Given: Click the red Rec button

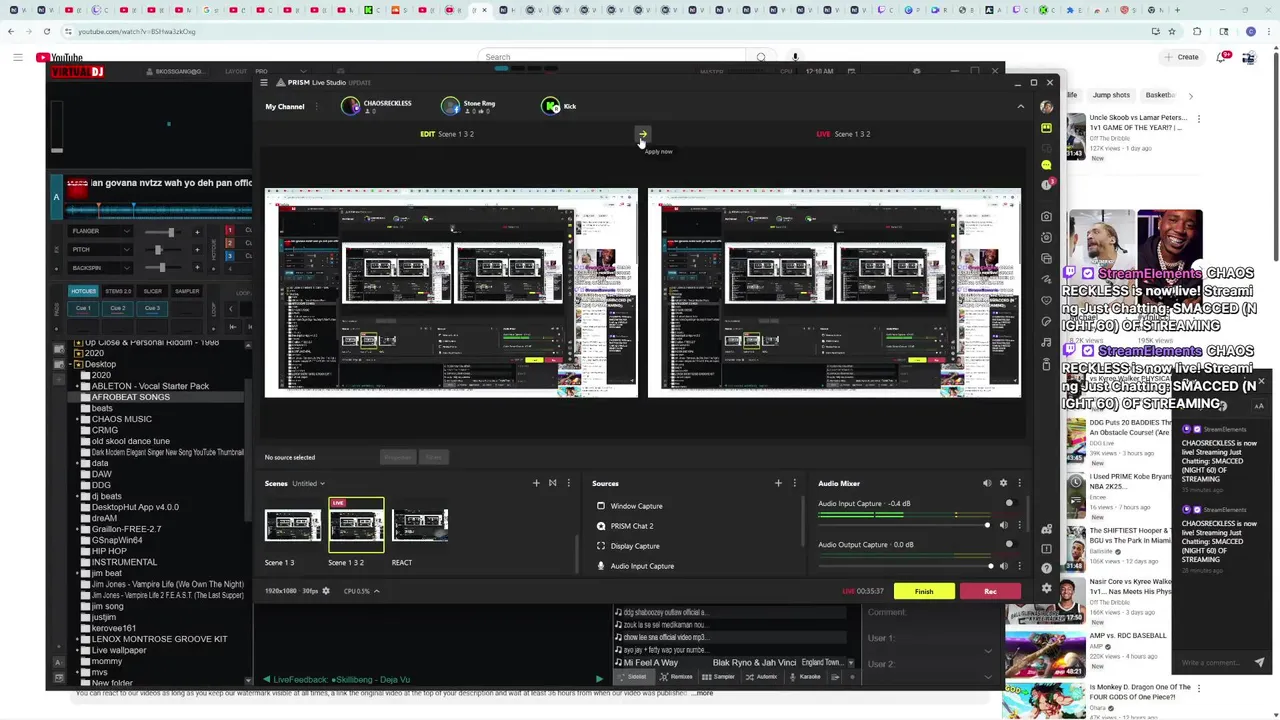Looking at the screenshot, I should pos(990,591).
